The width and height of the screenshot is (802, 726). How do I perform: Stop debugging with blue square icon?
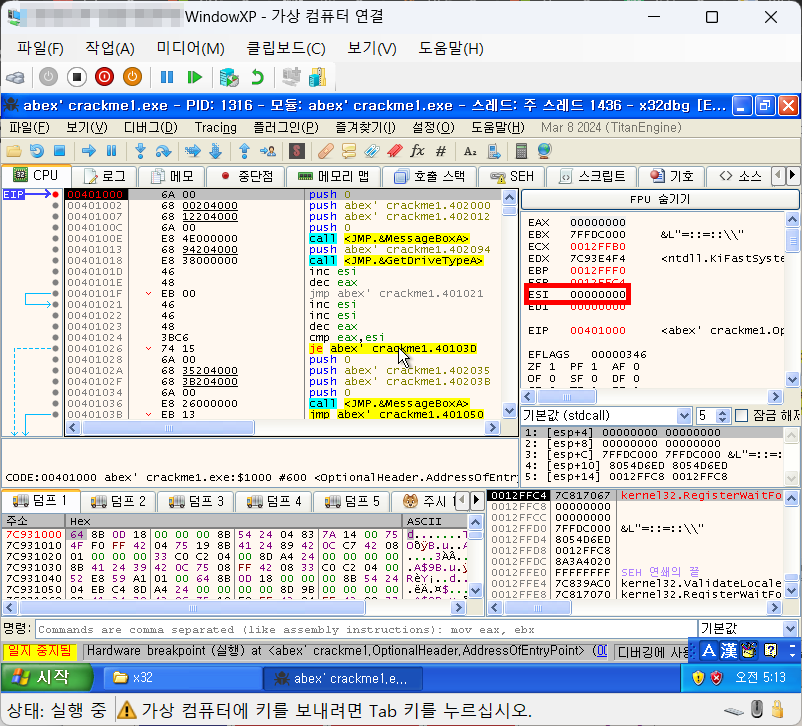click(59, 151)
